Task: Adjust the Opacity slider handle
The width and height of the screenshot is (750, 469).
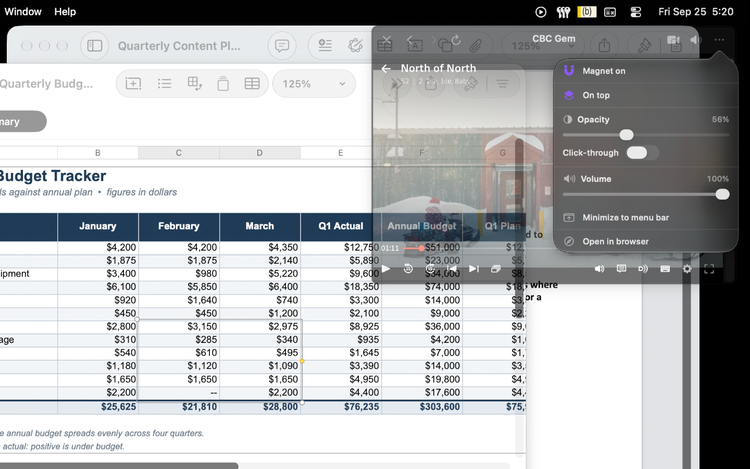Action: [x=626, y=135]
